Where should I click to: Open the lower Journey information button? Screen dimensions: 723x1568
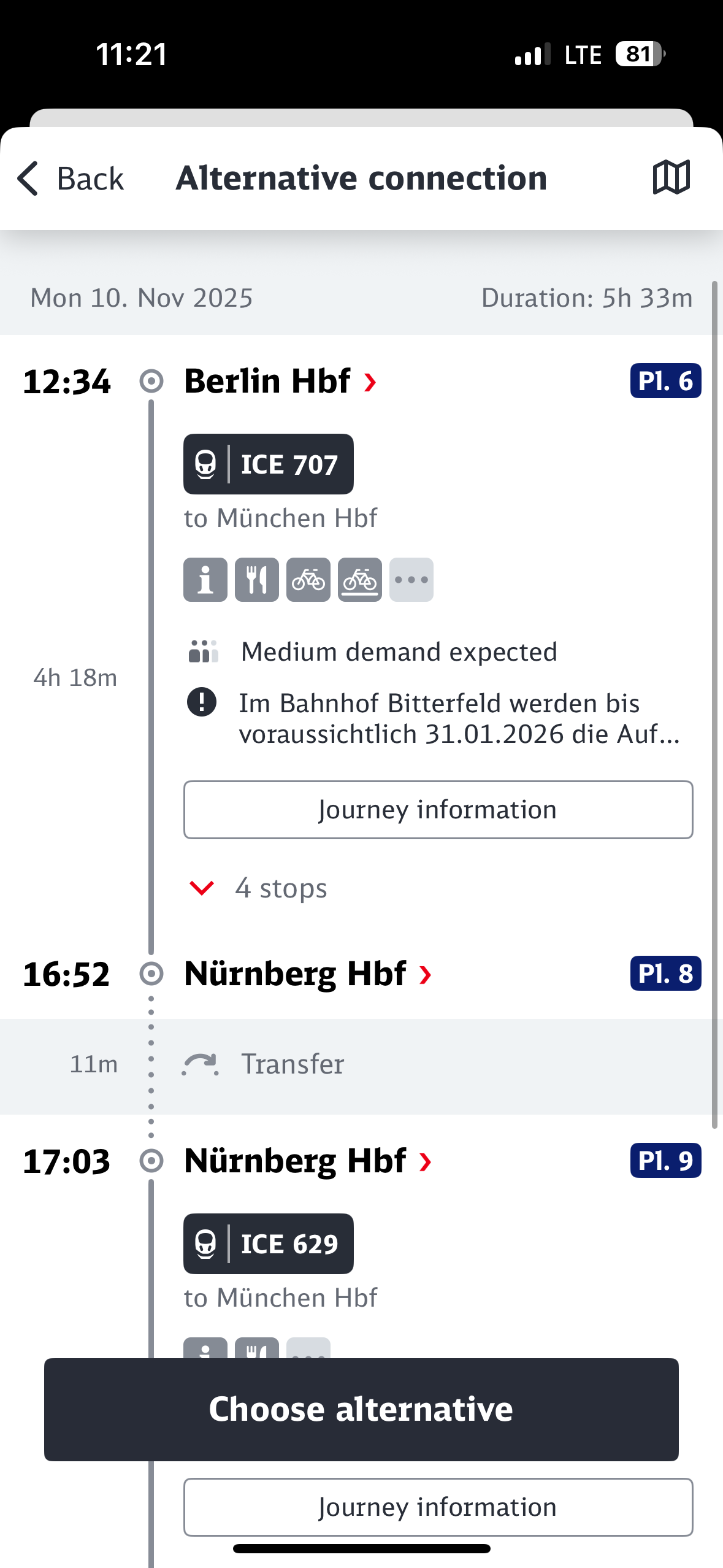(x=438, y=1507)
